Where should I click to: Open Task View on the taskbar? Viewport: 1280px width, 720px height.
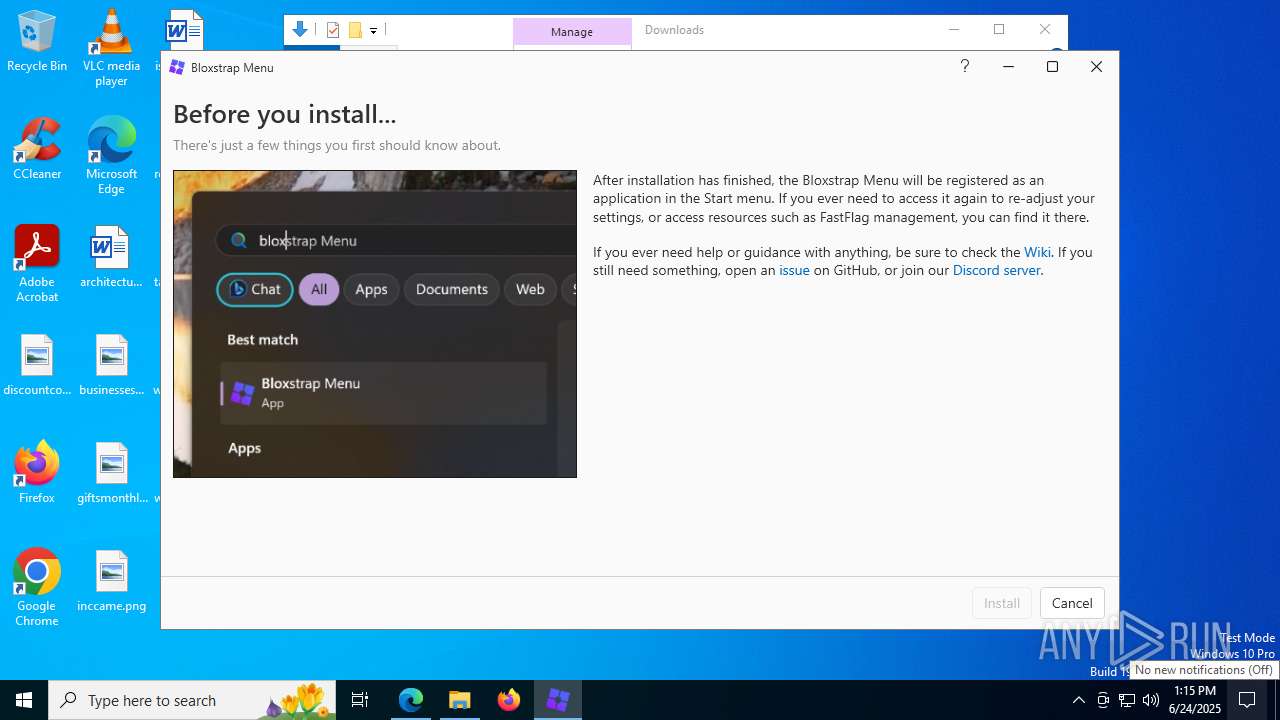(x=360, y=700)
